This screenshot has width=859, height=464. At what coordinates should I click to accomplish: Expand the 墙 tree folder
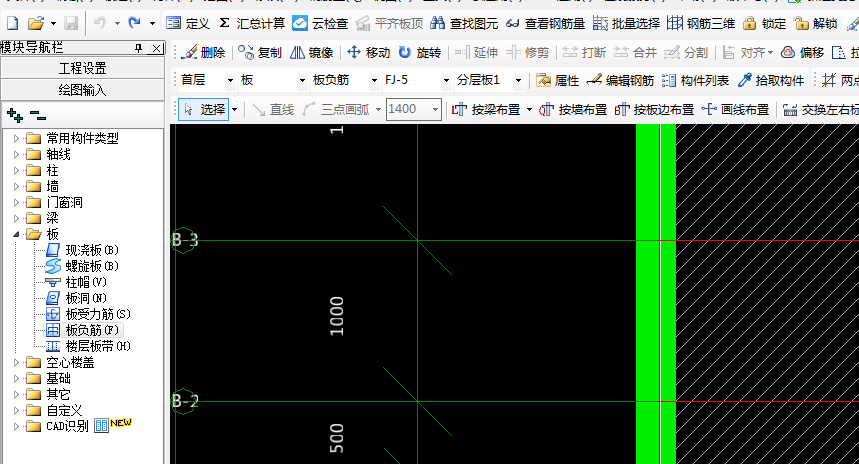pyautogui.click(x=16, y=186)
